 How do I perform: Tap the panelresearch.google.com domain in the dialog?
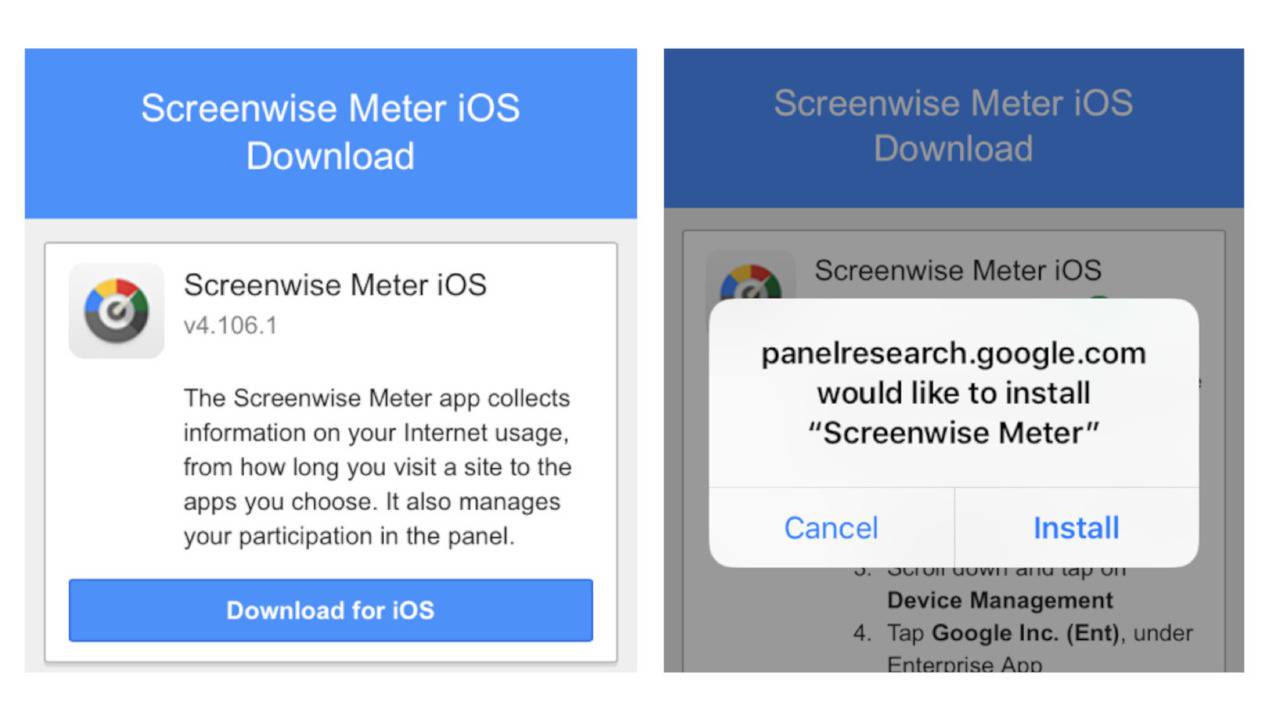954,354
